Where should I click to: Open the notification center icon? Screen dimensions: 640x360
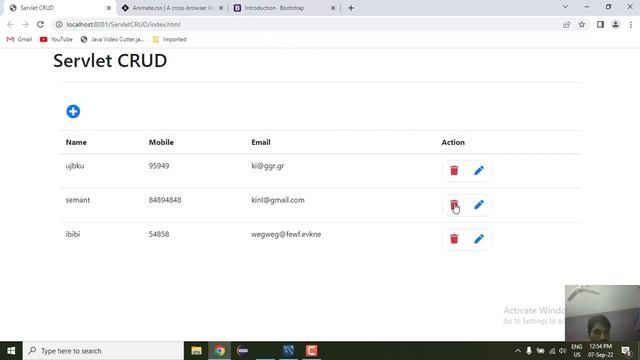coord(627,351)
